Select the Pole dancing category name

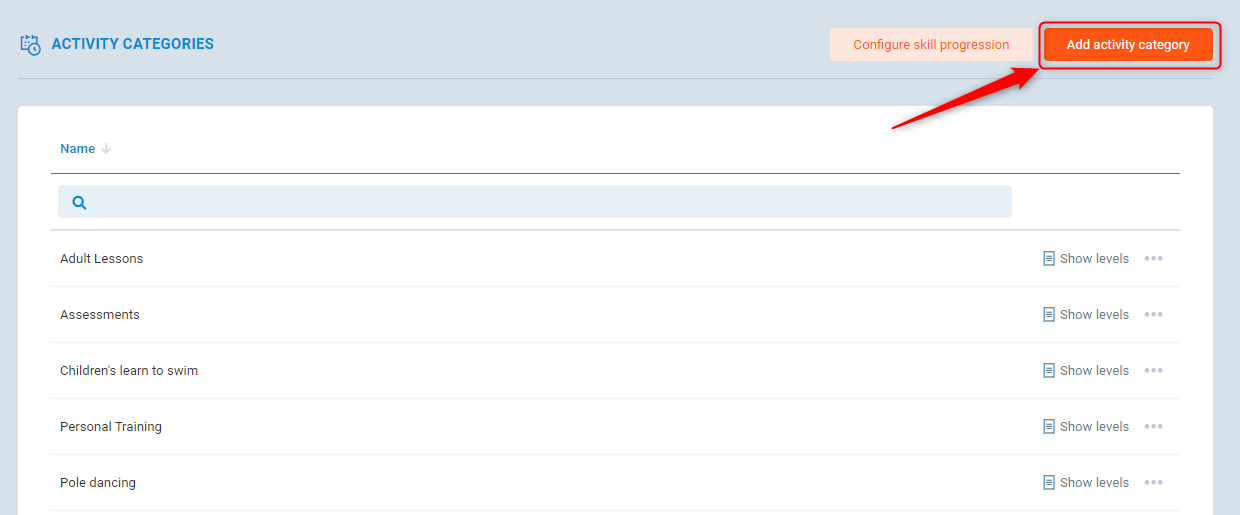[98, 483]
